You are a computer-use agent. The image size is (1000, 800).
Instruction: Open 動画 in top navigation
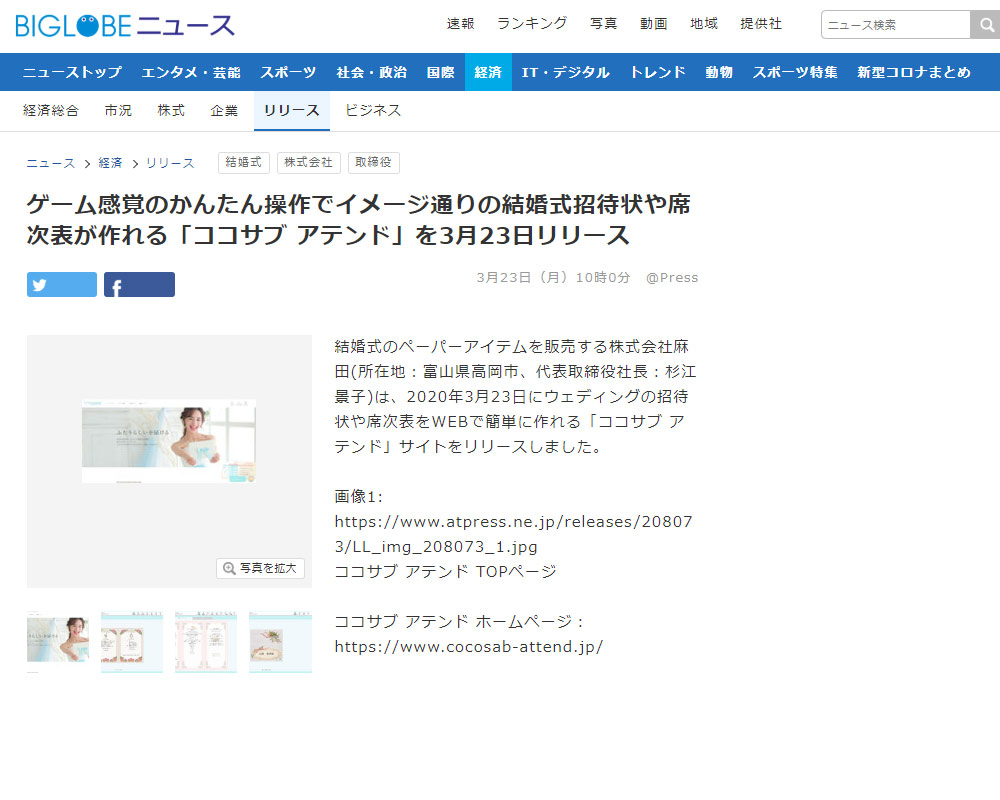tap(654, 24)
